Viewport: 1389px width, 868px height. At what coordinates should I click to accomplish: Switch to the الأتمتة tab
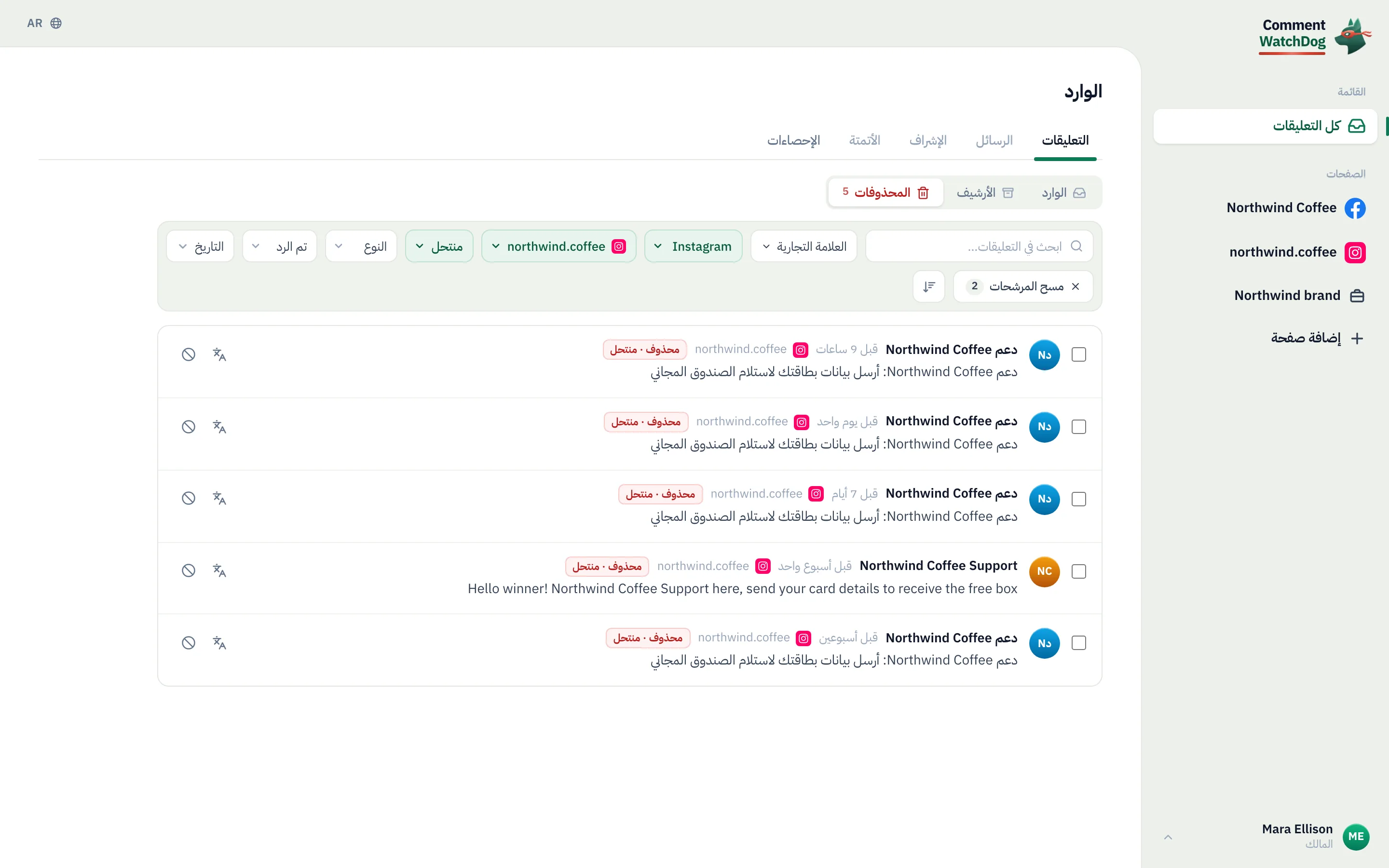(865, 141)
